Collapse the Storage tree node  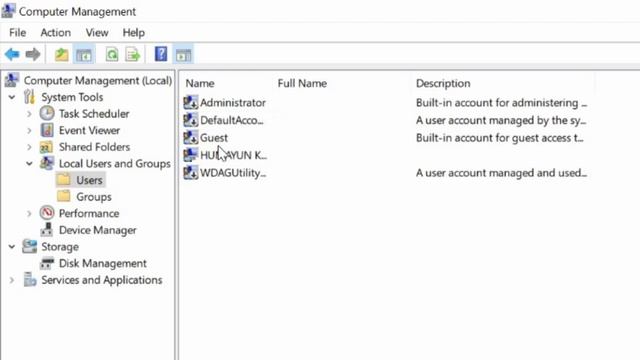(12, 247)
